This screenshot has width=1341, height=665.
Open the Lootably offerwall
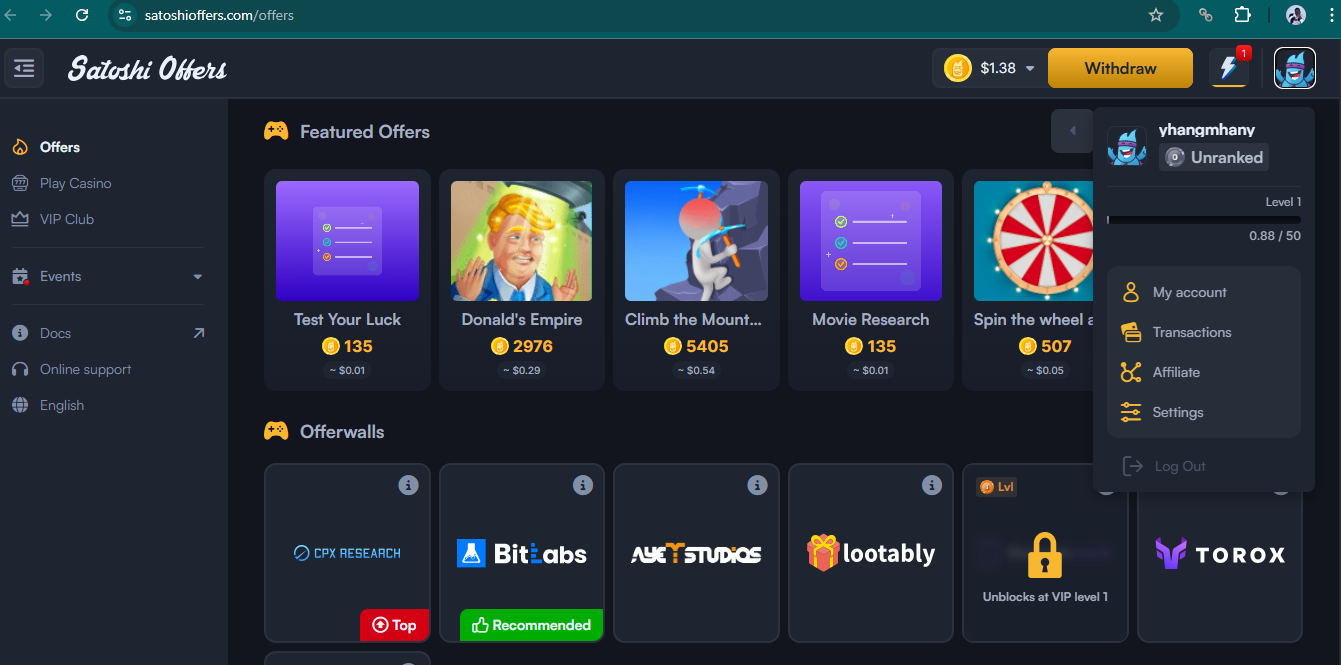871,553
